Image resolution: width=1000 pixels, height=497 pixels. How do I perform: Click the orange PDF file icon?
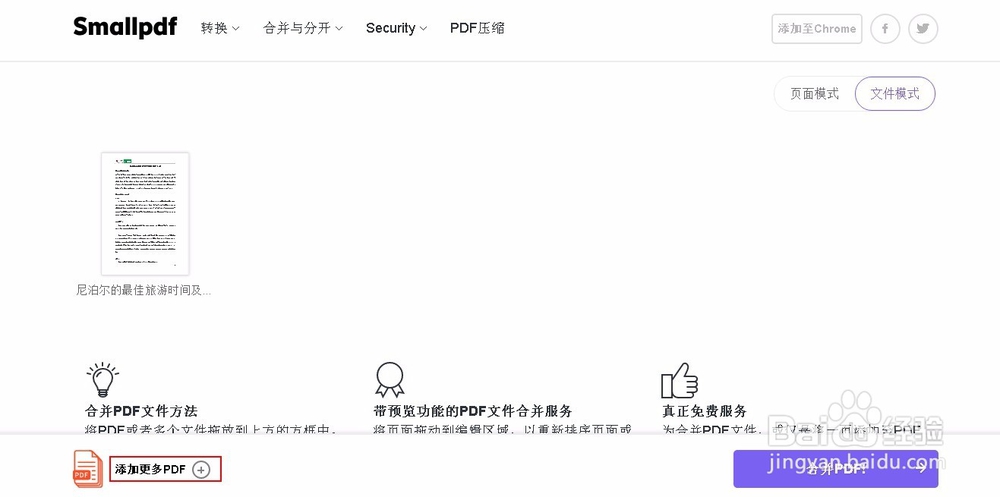[x=88, y=469]
